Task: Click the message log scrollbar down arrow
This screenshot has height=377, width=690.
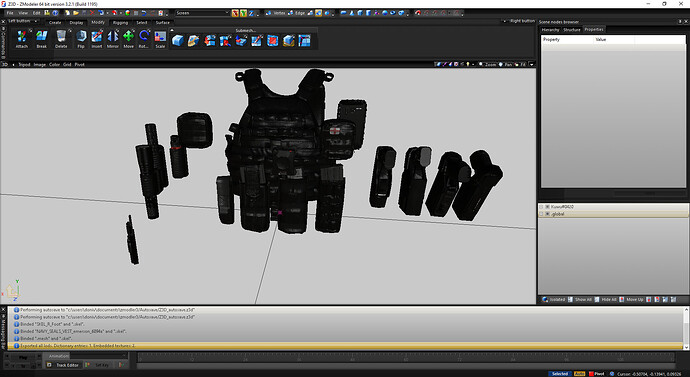Action: point(686,347)
